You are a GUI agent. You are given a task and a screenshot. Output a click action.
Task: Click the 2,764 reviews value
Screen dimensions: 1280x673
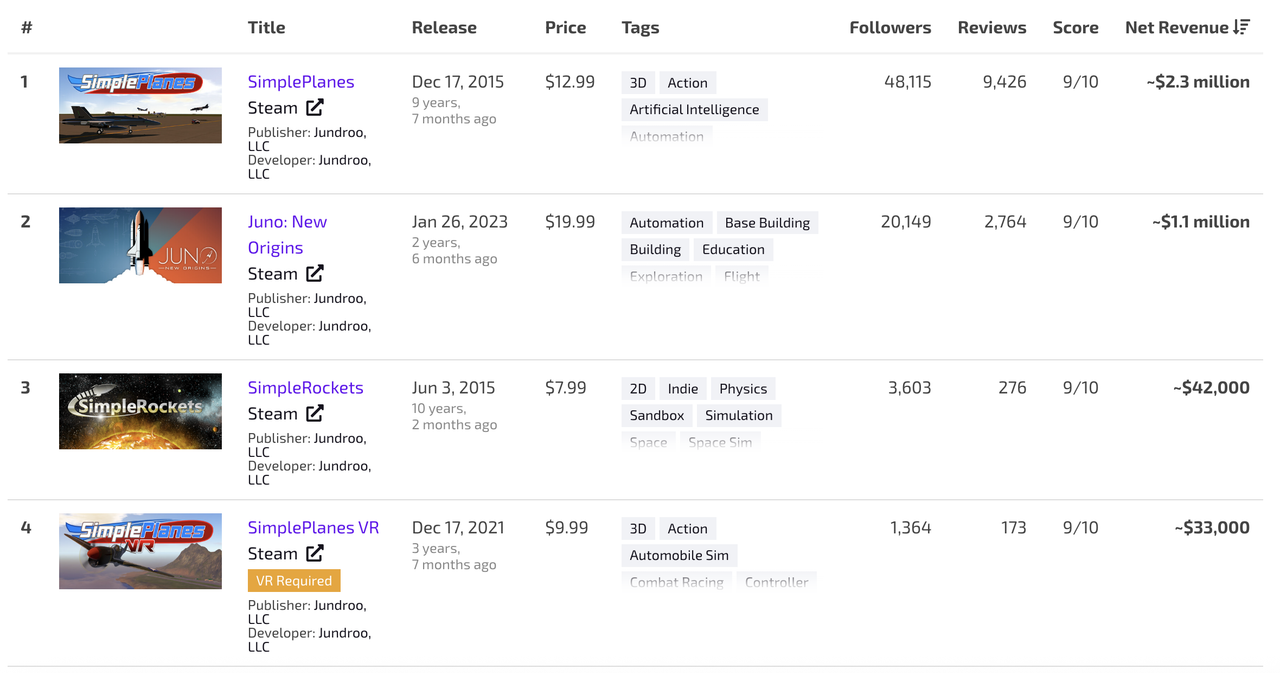1005,222
